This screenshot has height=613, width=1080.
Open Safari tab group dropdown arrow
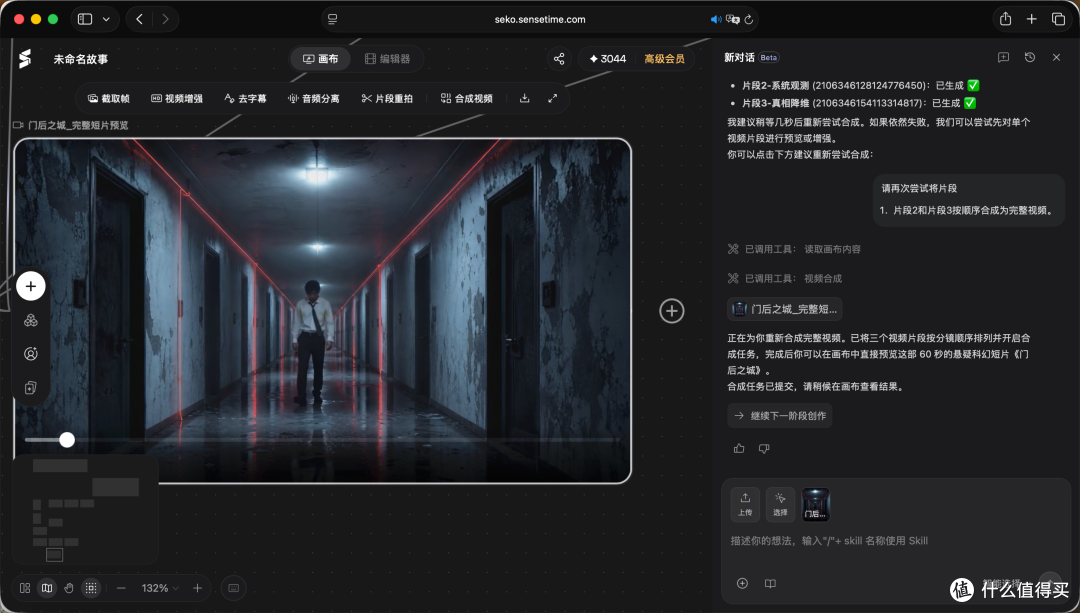(106, 19)
